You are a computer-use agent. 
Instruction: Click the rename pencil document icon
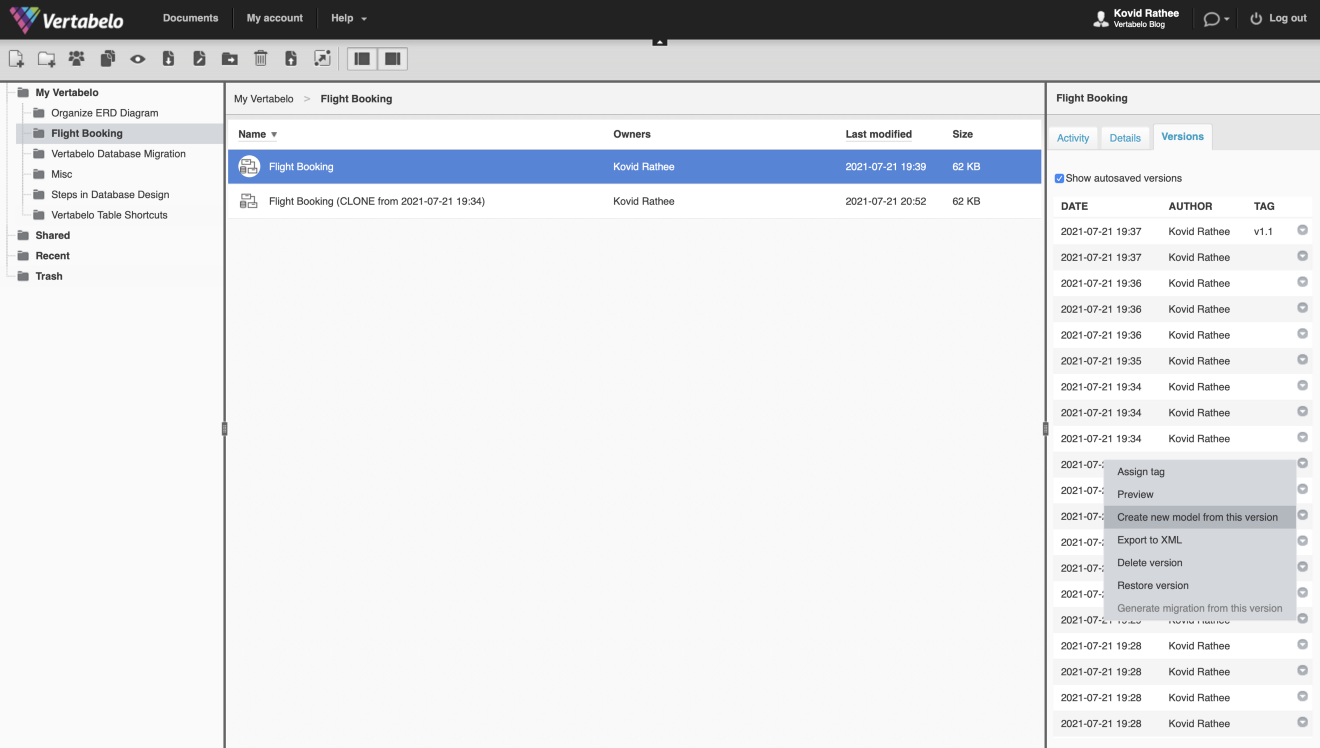199,59
